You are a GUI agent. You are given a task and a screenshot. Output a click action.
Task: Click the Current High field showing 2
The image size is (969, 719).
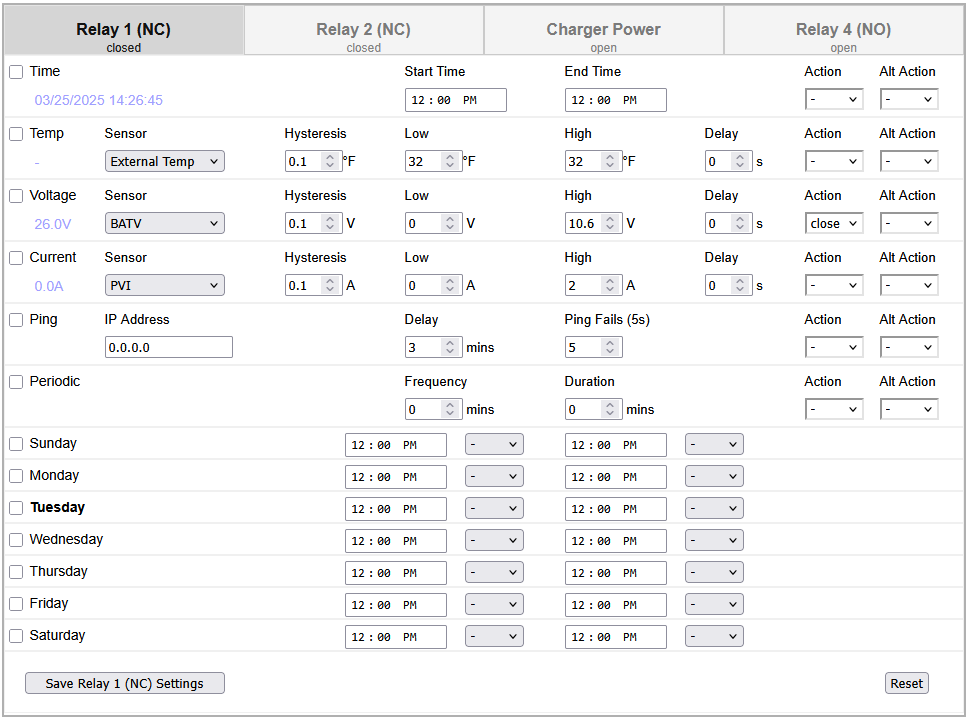[x=593, y=285]
